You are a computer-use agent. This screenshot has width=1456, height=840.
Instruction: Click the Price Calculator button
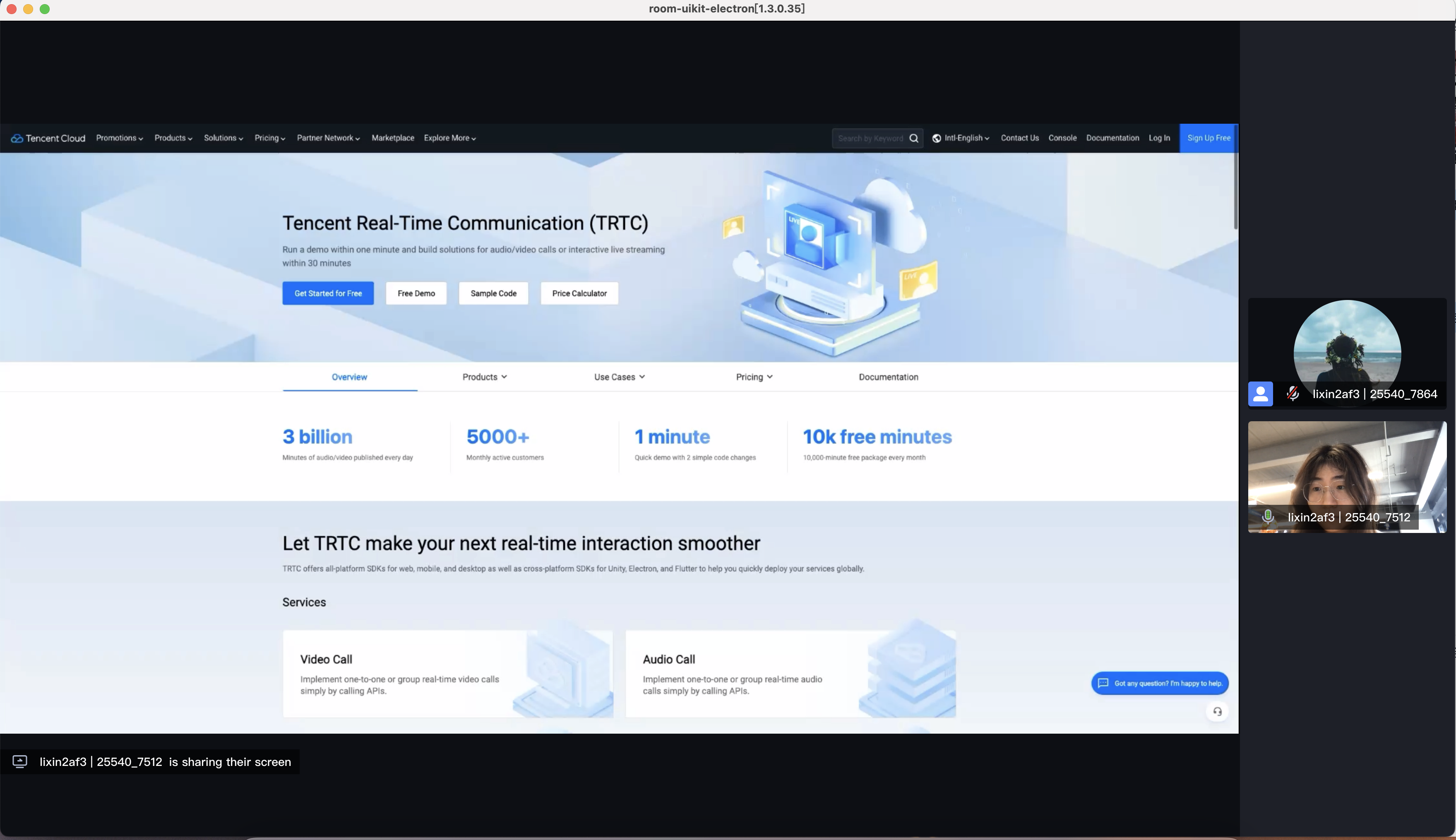pos(579,293)
